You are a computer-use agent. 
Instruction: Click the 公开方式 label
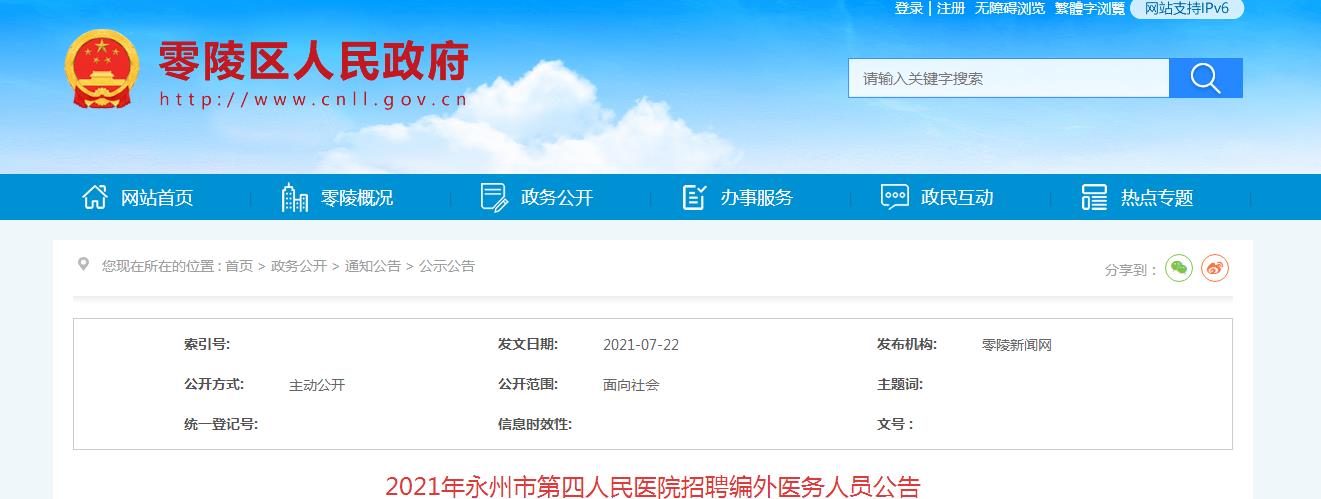click(x=214, y=384)
